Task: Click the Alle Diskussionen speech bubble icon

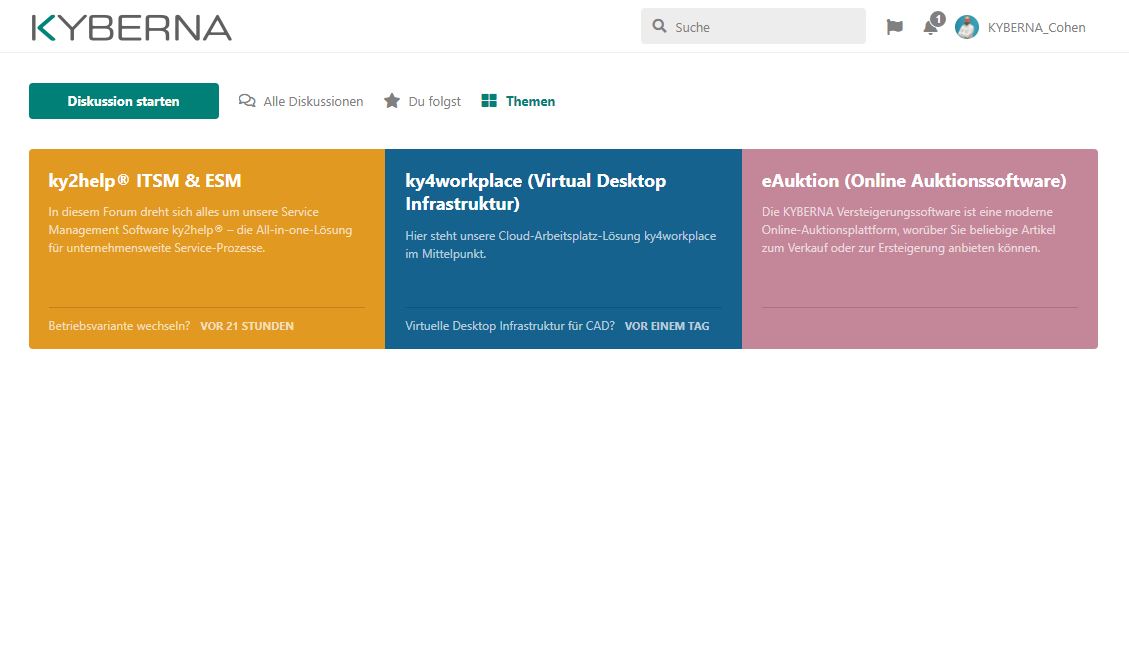Action: [247, 101]
